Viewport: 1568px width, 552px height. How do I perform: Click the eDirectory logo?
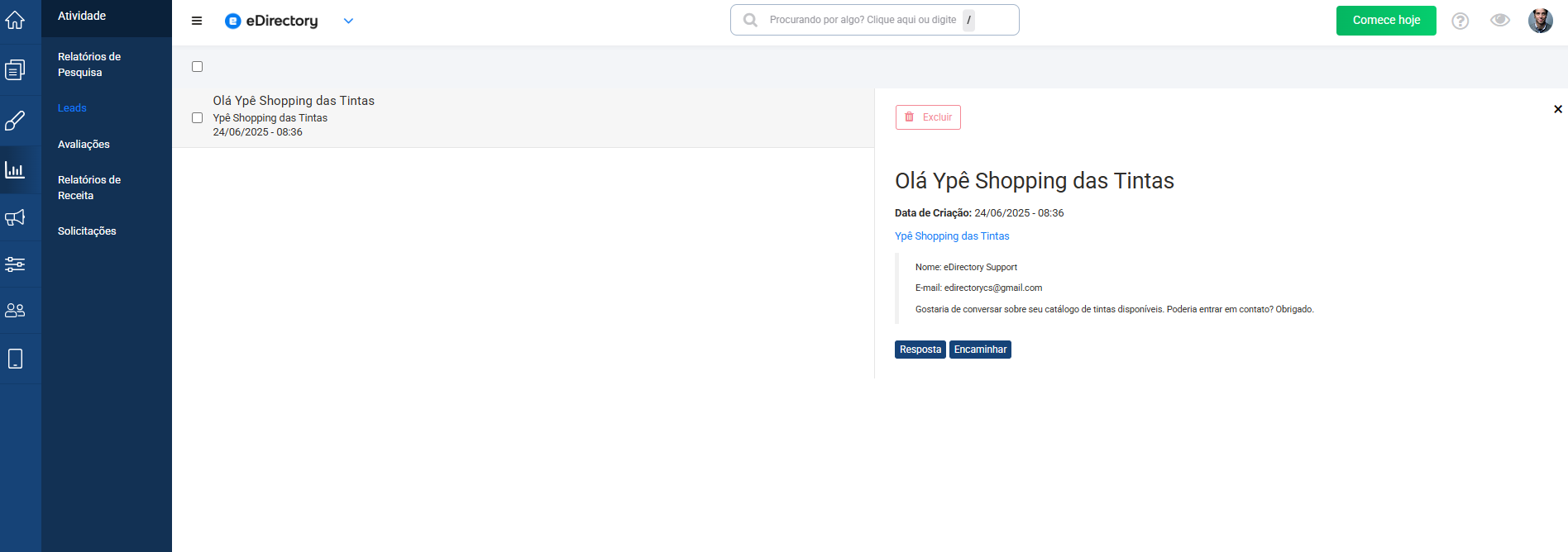271,21
